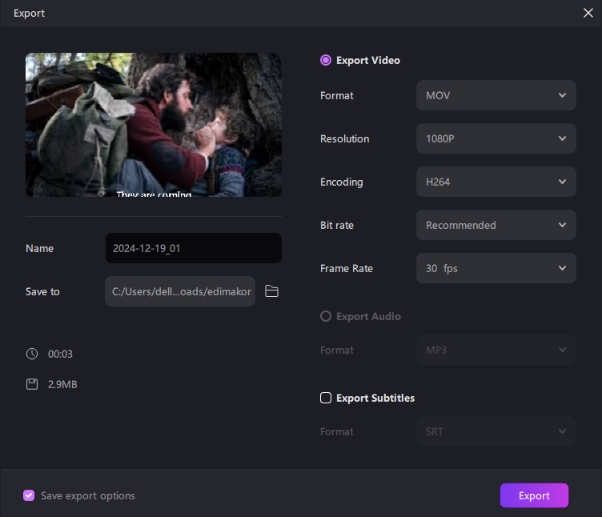Click the video preview thumbnail

click(x=153, y=125)
